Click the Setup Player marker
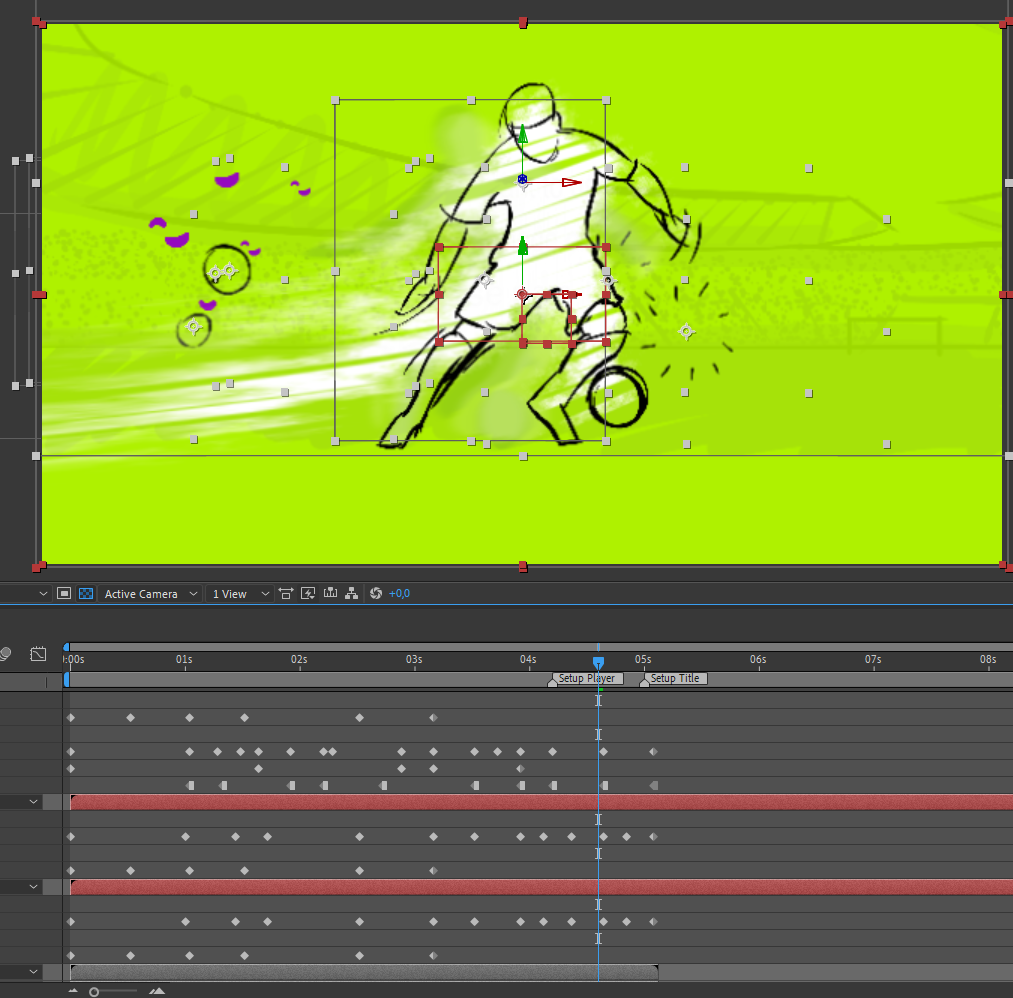This screenshot has width=1013, height=998. (586, 678)
